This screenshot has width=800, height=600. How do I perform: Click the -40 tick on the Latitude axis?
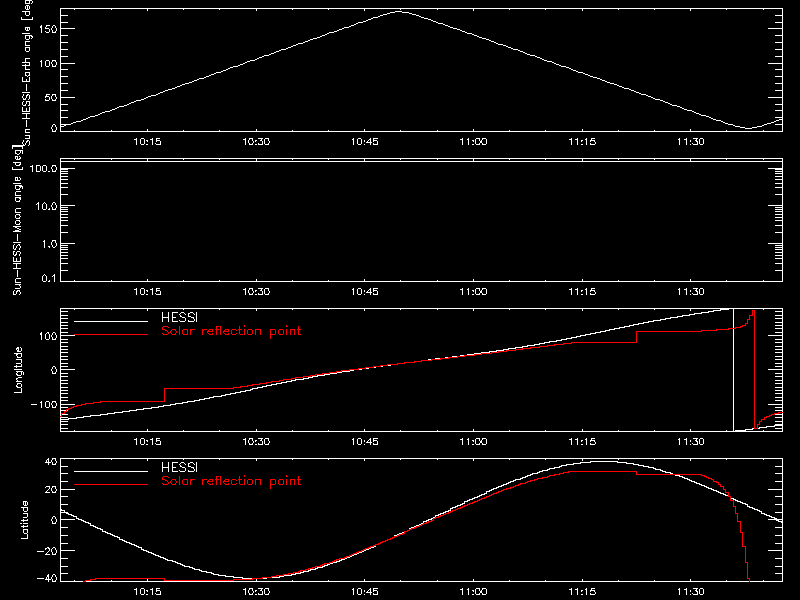pos(47,579)
